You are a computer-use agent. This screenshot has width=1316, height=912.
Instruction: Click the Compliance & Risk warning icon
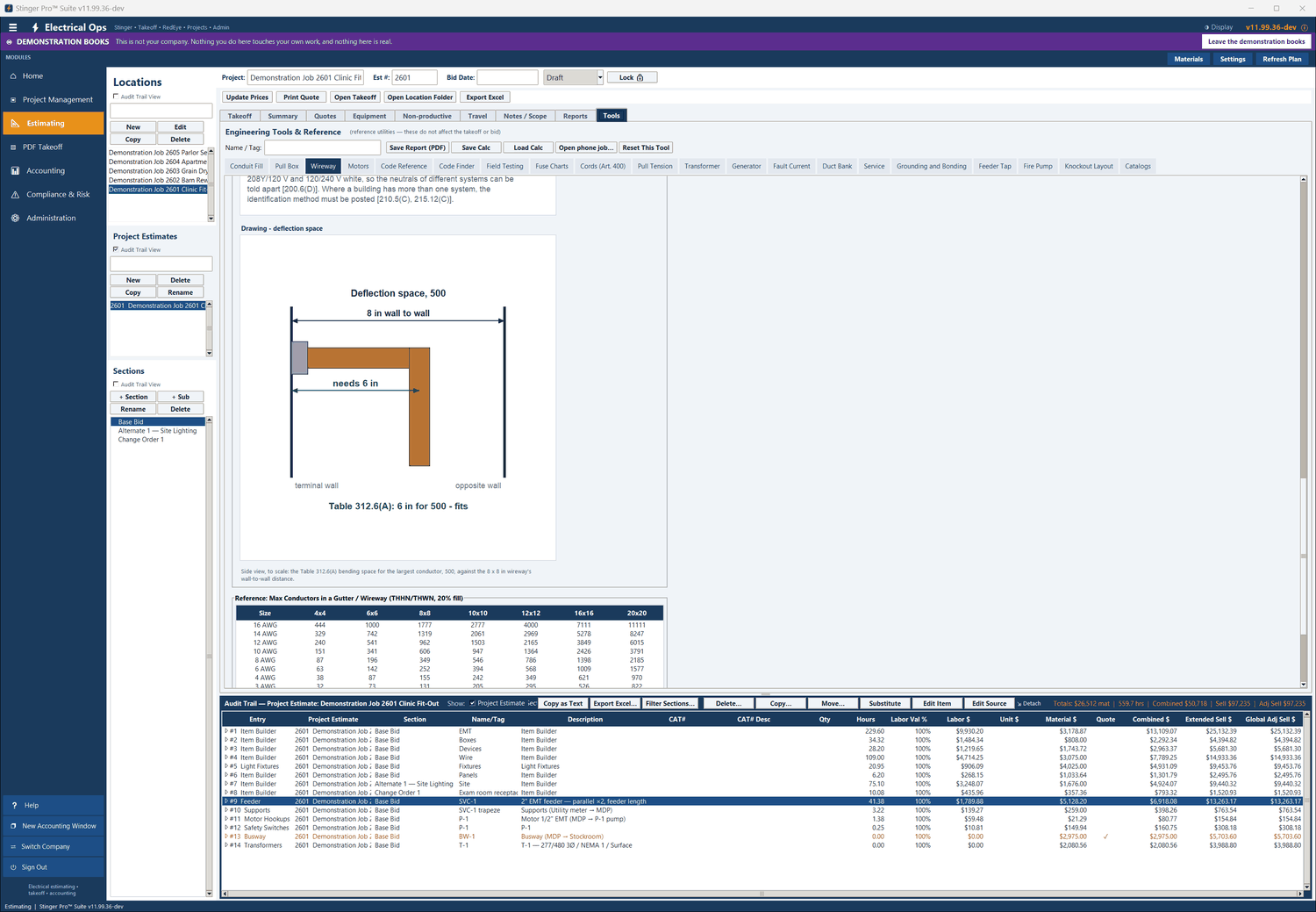(x=14, y=195)
